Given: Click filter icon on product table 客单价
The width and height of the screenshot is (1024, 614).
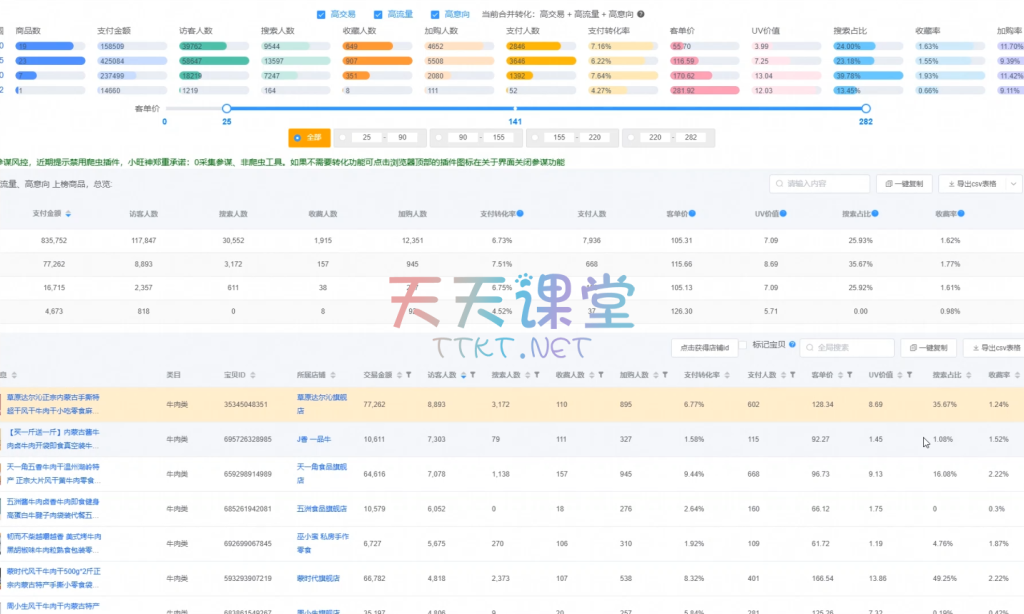Looking at the screenshot, I should (848, 375).
